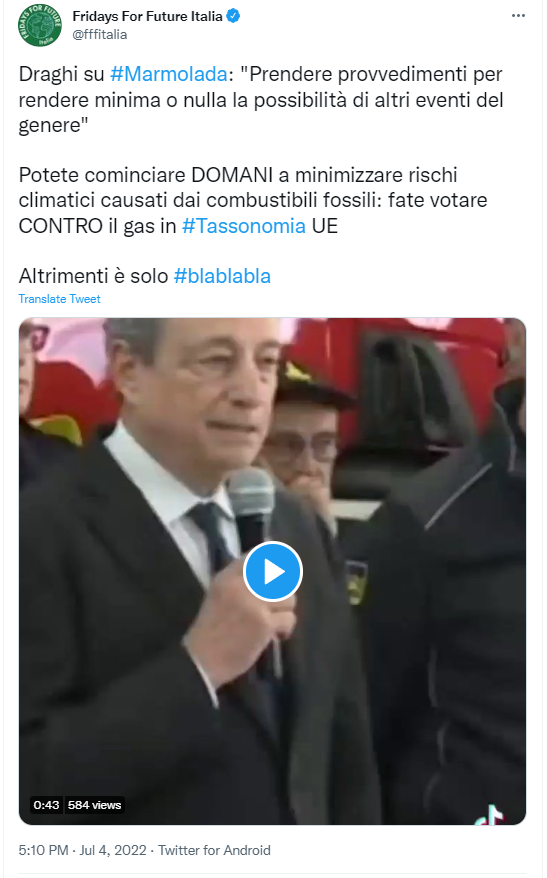Open the three-dot more options menu
Screen dimensions: 547x878
click(518, 15)
